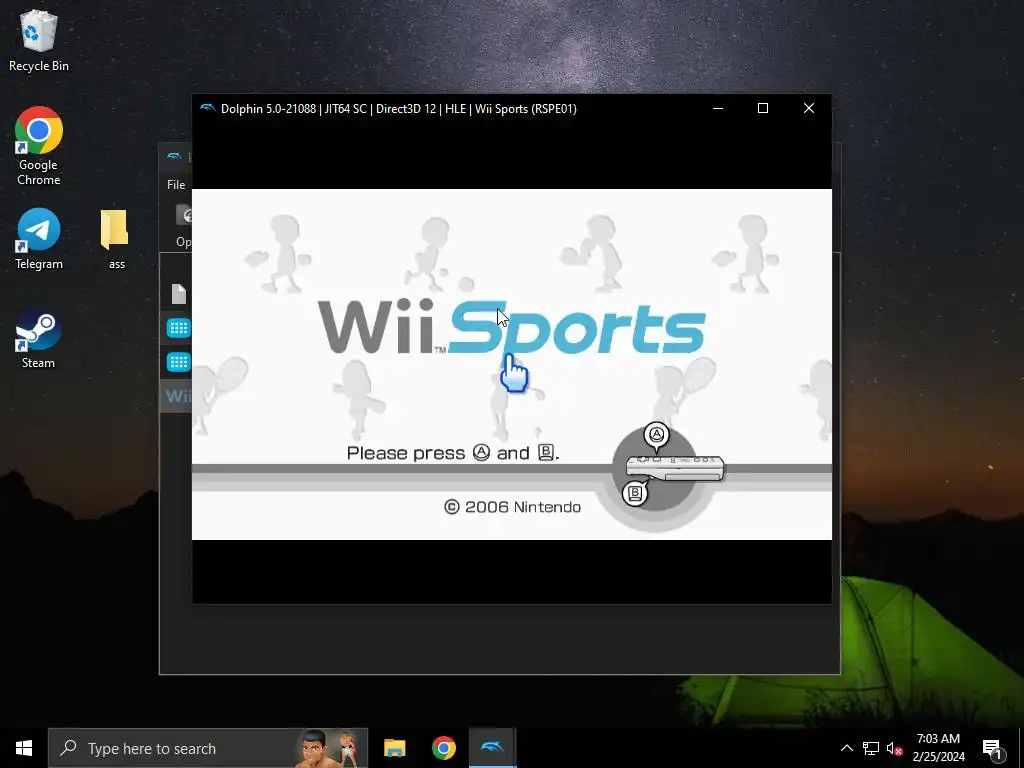Open the Steam desktop shortcut
This screenshot has height=768, width=1024.
39,338
